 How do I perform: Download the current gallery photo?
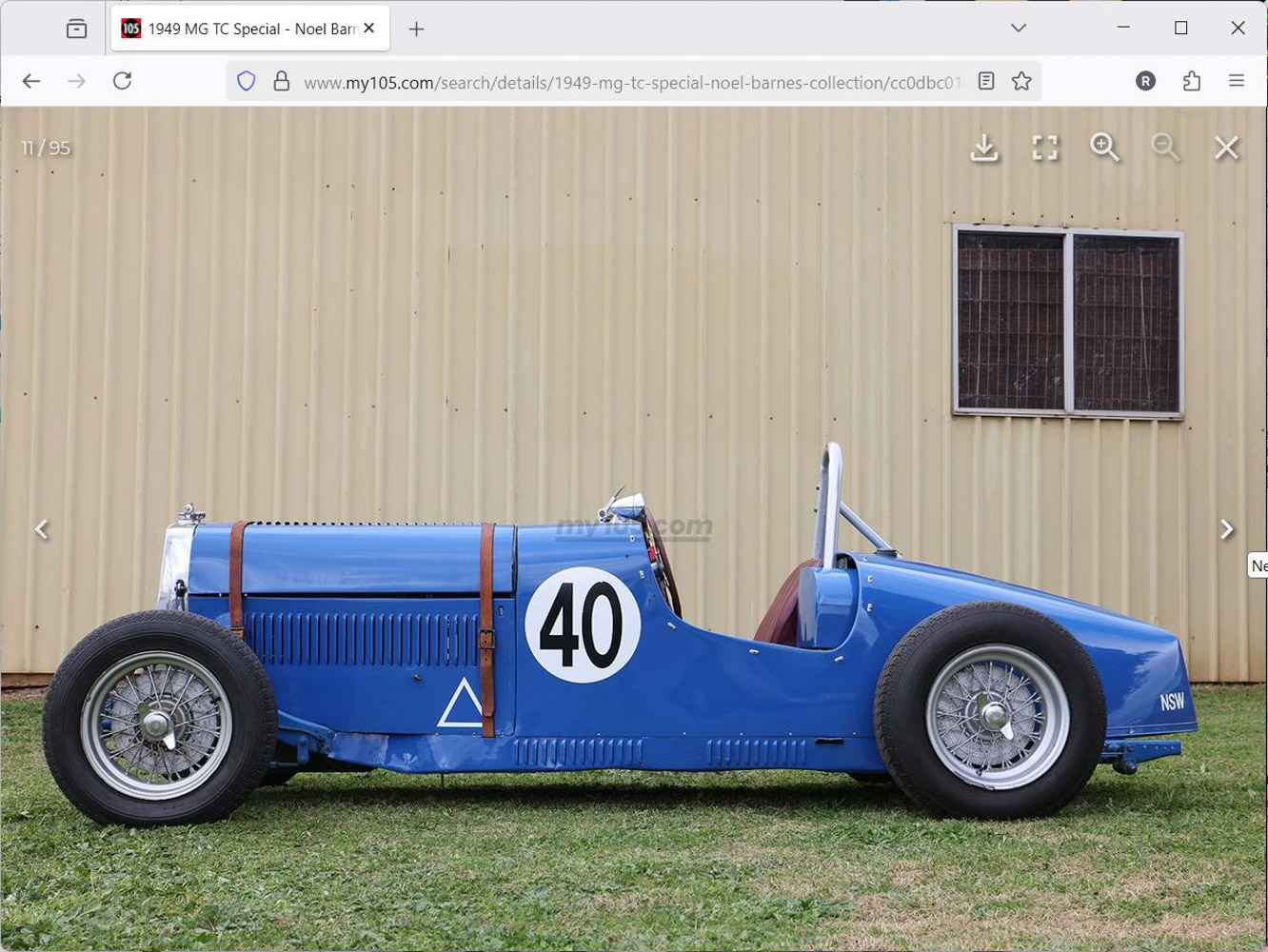click(984, 148)
